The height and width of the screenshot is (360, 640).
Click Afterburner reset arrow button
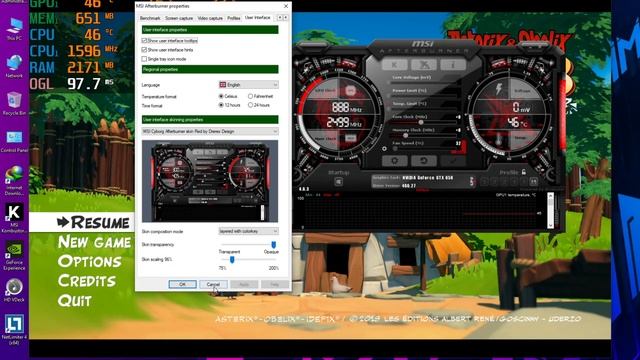[x=424, y=160]
